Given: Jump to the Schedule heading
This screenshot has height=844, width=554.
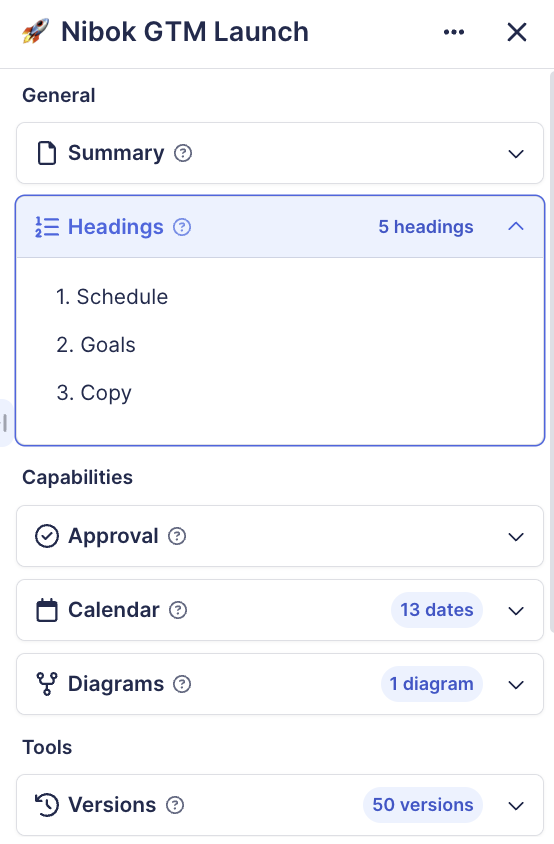Looking at the screenshot, I should (x=112, y=297).
